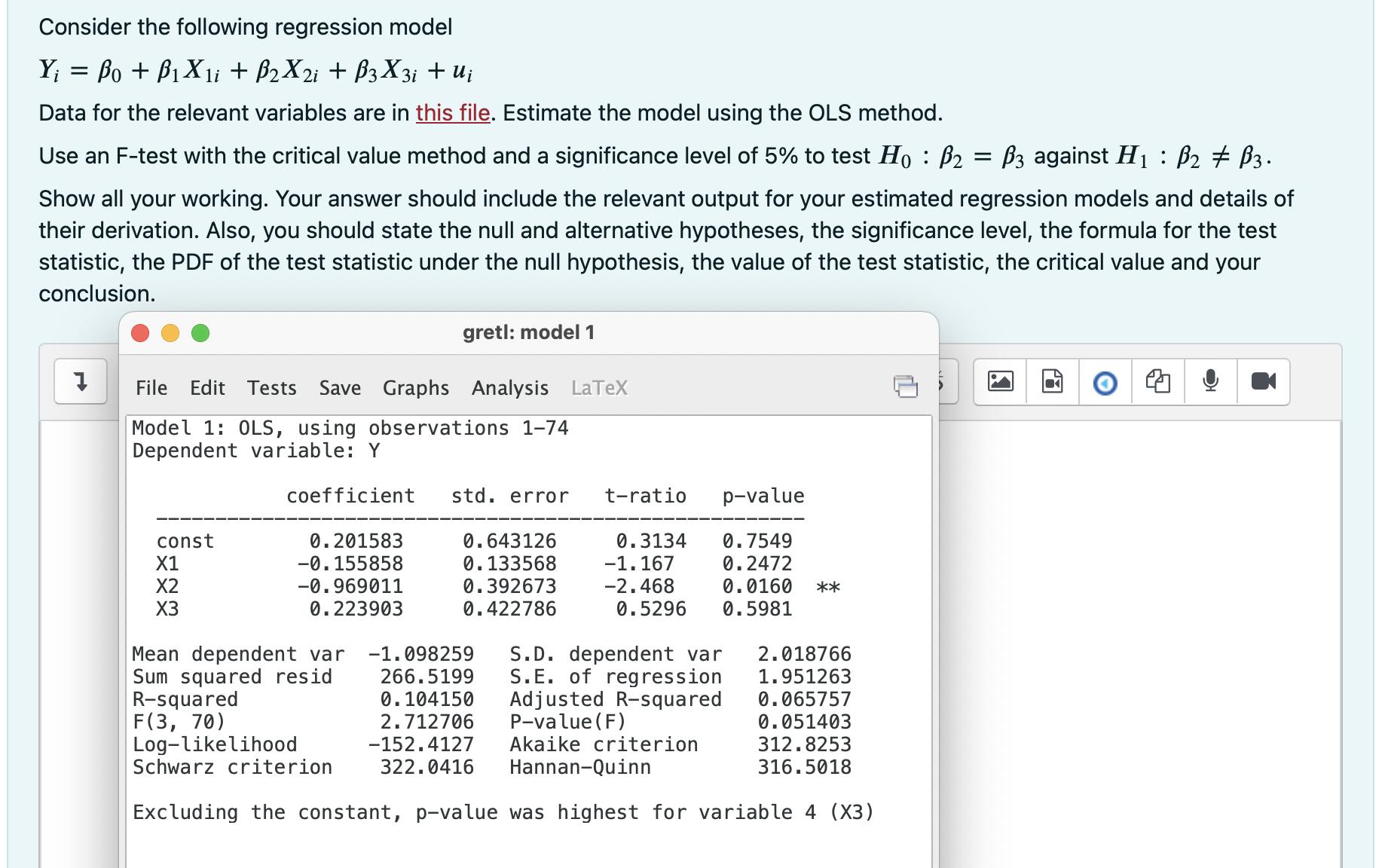Open the Tests menu
This screenshot has width=1385, height=868.
(x=272, y=388)
